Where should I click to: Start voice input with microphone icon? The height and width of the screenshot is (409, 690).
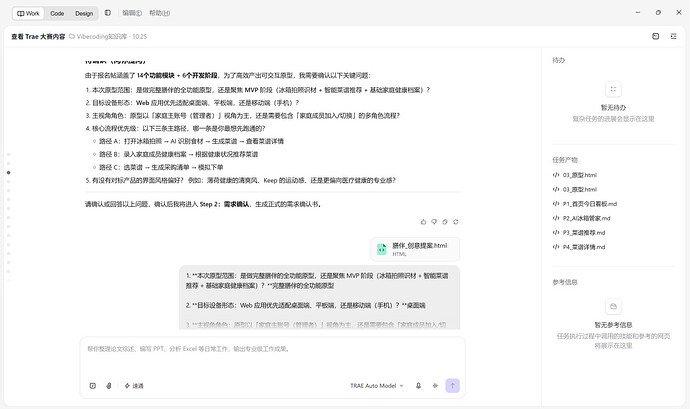418,386
